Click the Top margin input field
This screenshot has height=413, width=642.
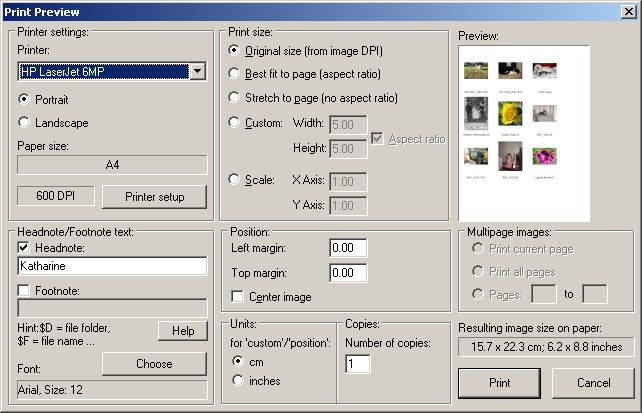(356, 273)
